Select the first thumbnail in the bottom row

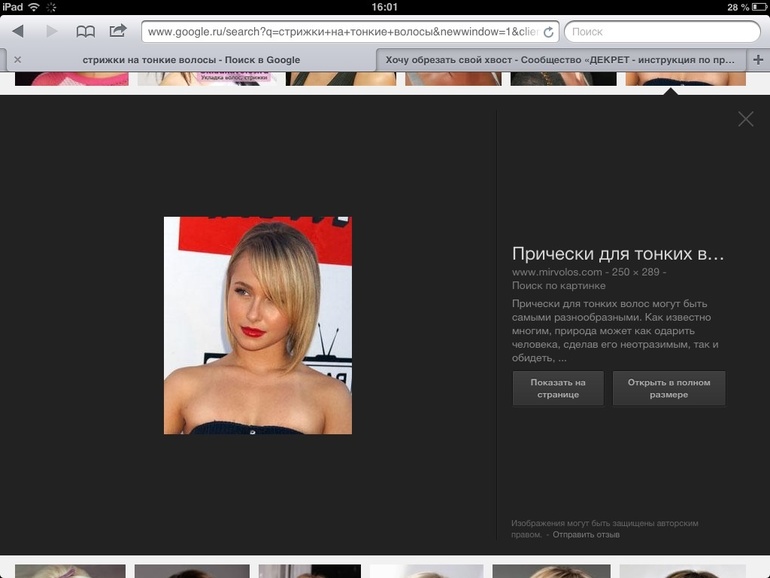[x=70, y=571]
